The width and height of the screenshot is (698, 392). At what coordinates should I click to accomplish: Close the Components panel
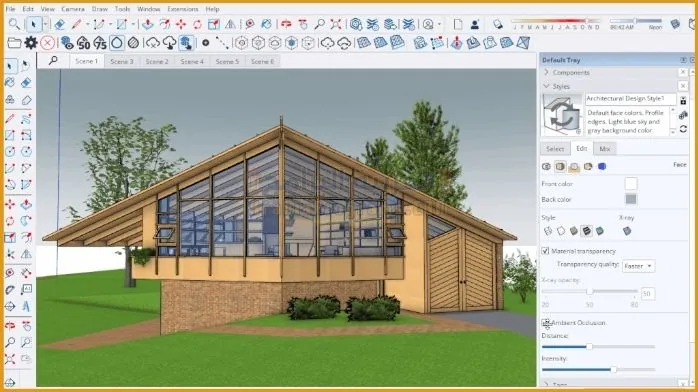pyautogui.click(x=683, y=72)
